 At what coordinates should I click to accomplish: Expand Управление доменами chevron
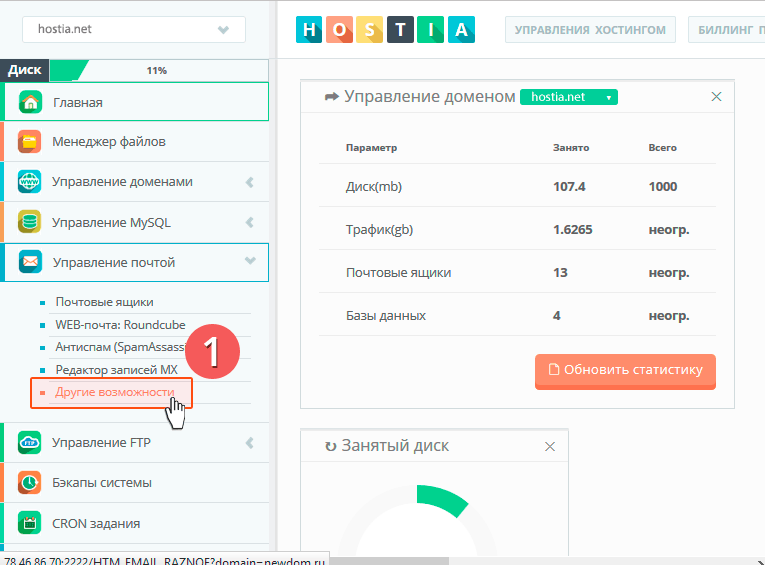250,182
